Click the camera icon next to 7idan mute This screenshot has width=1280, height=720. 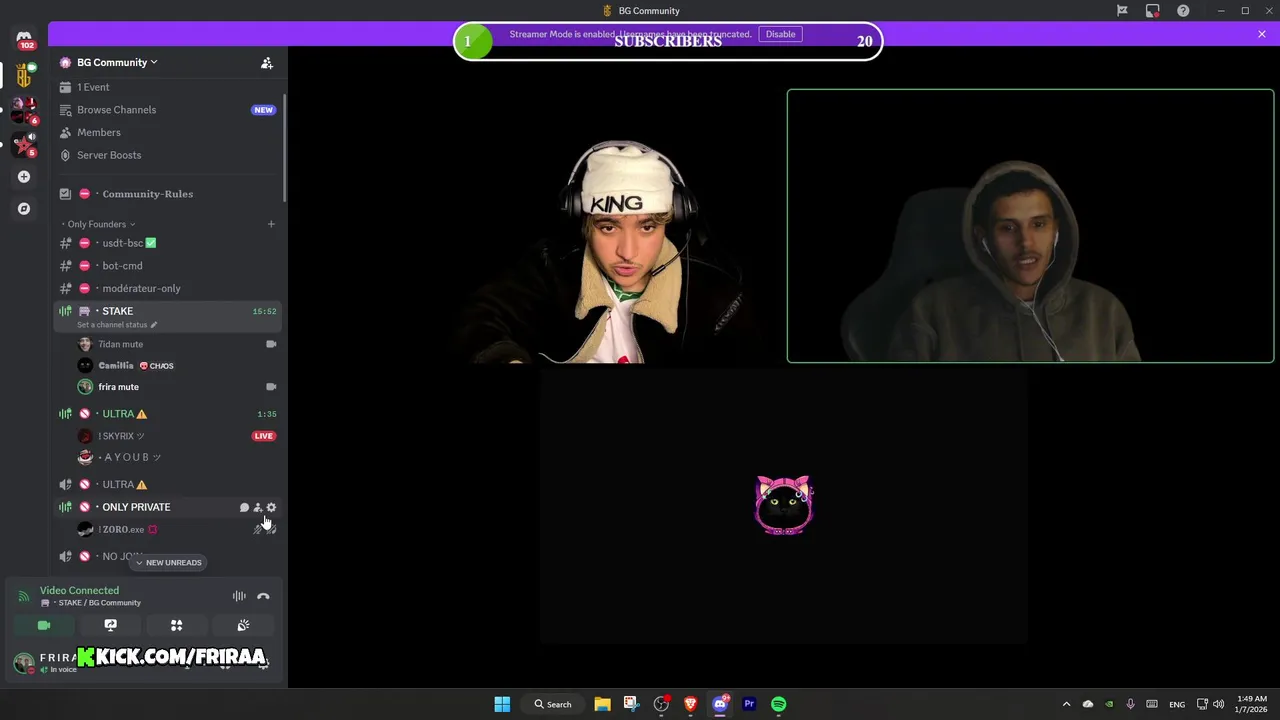(x=271, y=344)
